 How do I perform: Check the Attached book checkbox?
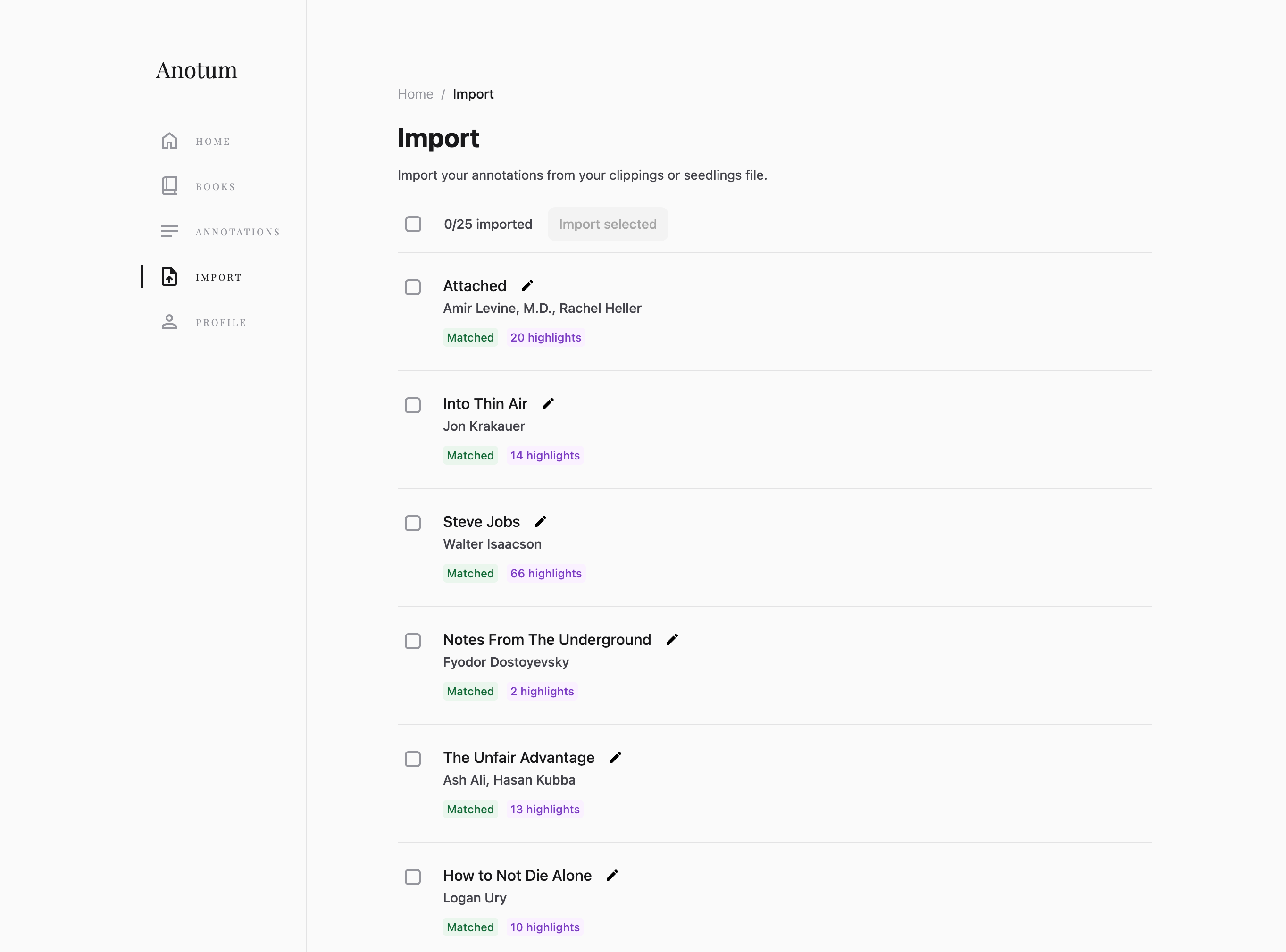point(412,287)
